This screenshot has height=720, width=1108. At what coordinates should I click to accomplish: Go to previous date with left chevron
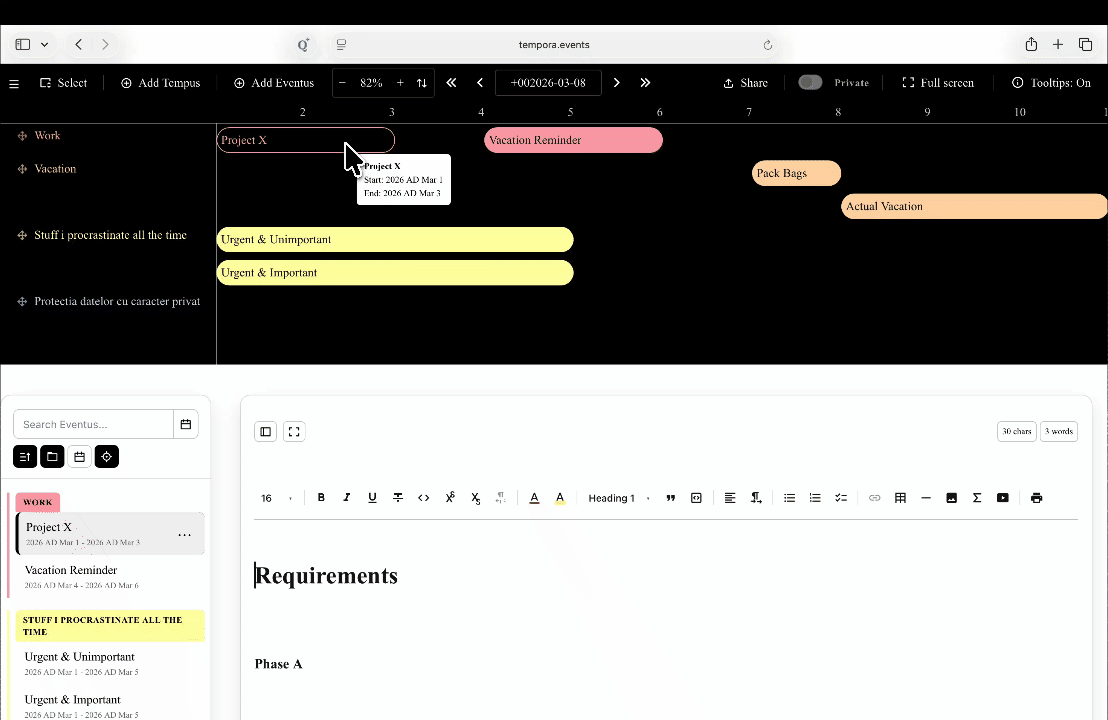(480, 83)
